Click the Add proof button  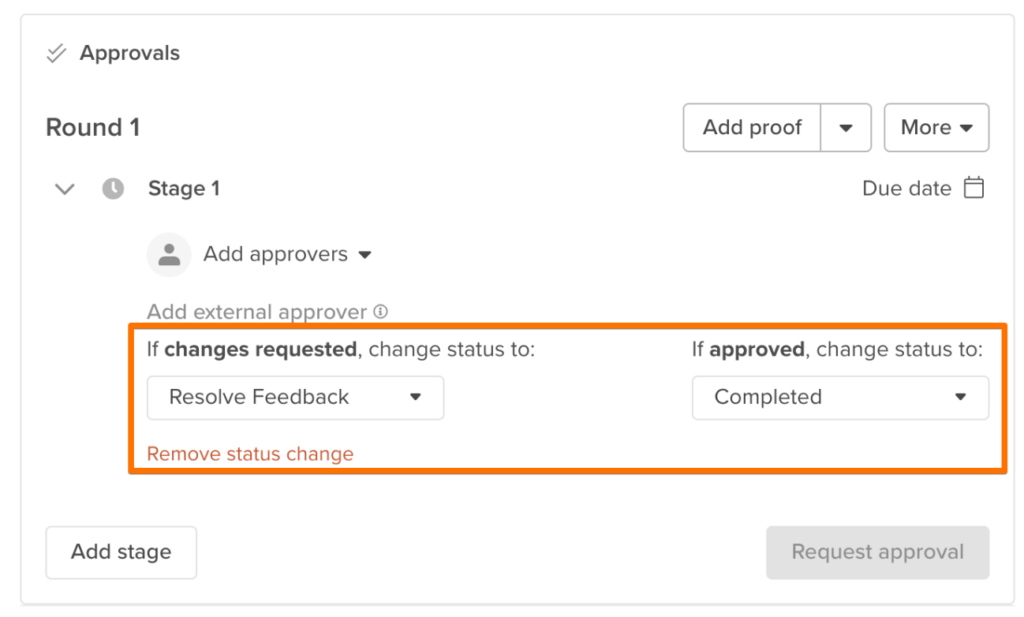click(751, 127)
